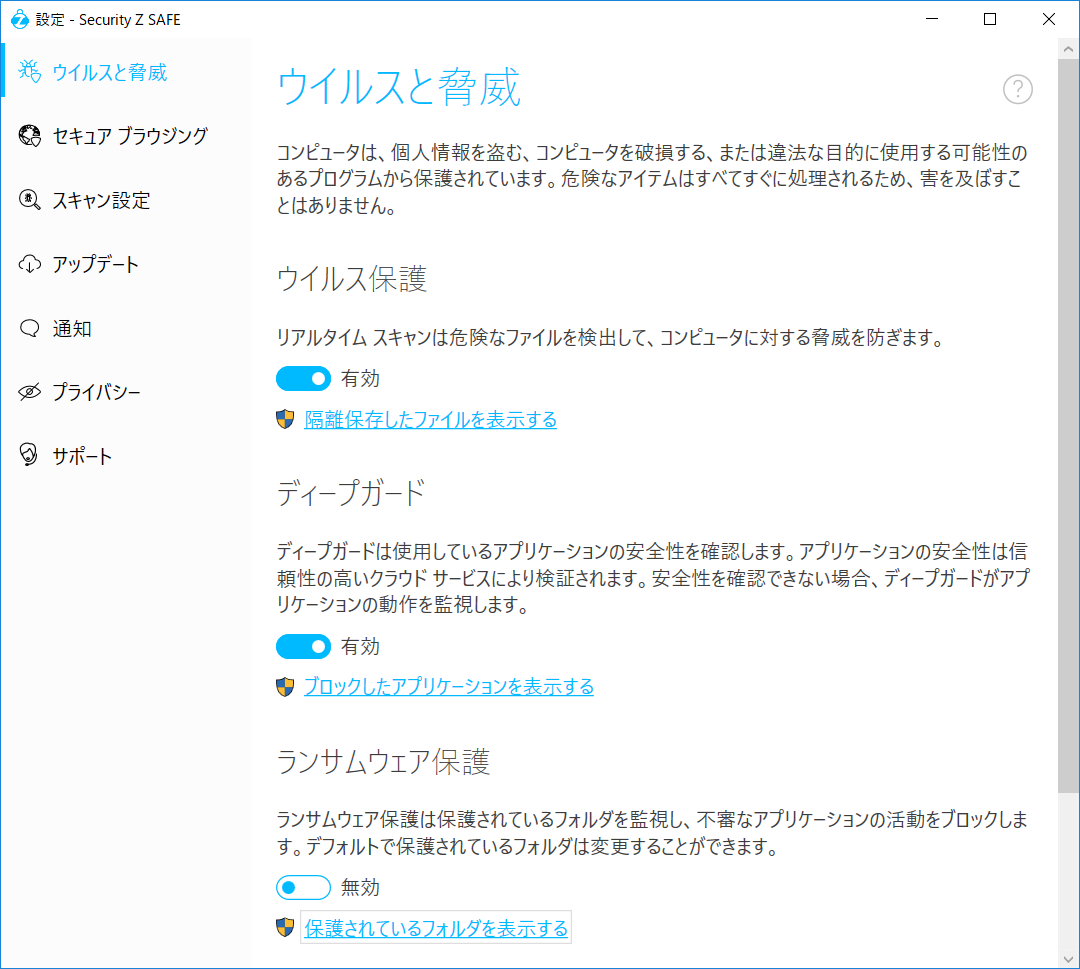The height and width of the screenshot is (969, 1080).
Task: Open the プライバシー settings section
Action: [96, 392]
